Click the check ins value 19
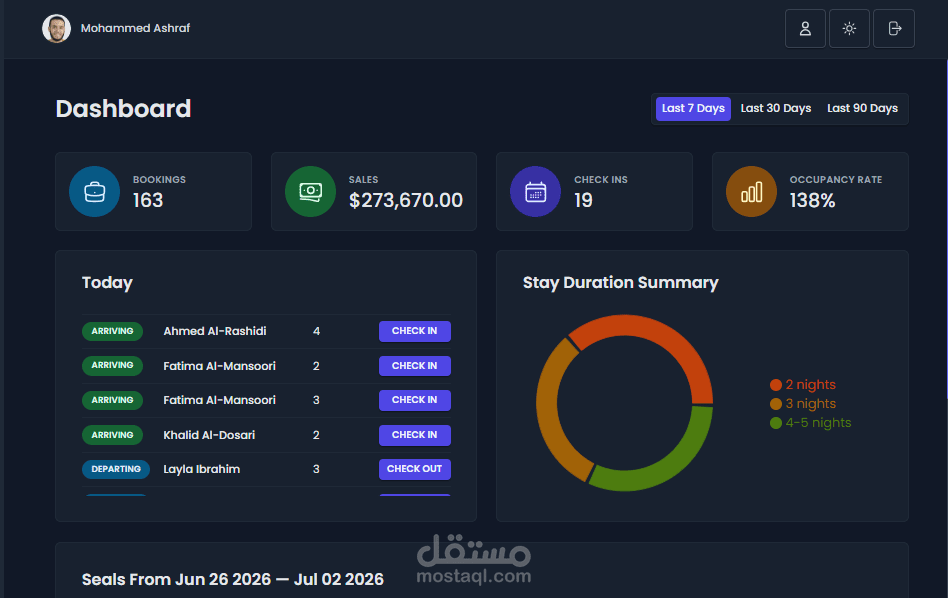 (x=583, y=200)
